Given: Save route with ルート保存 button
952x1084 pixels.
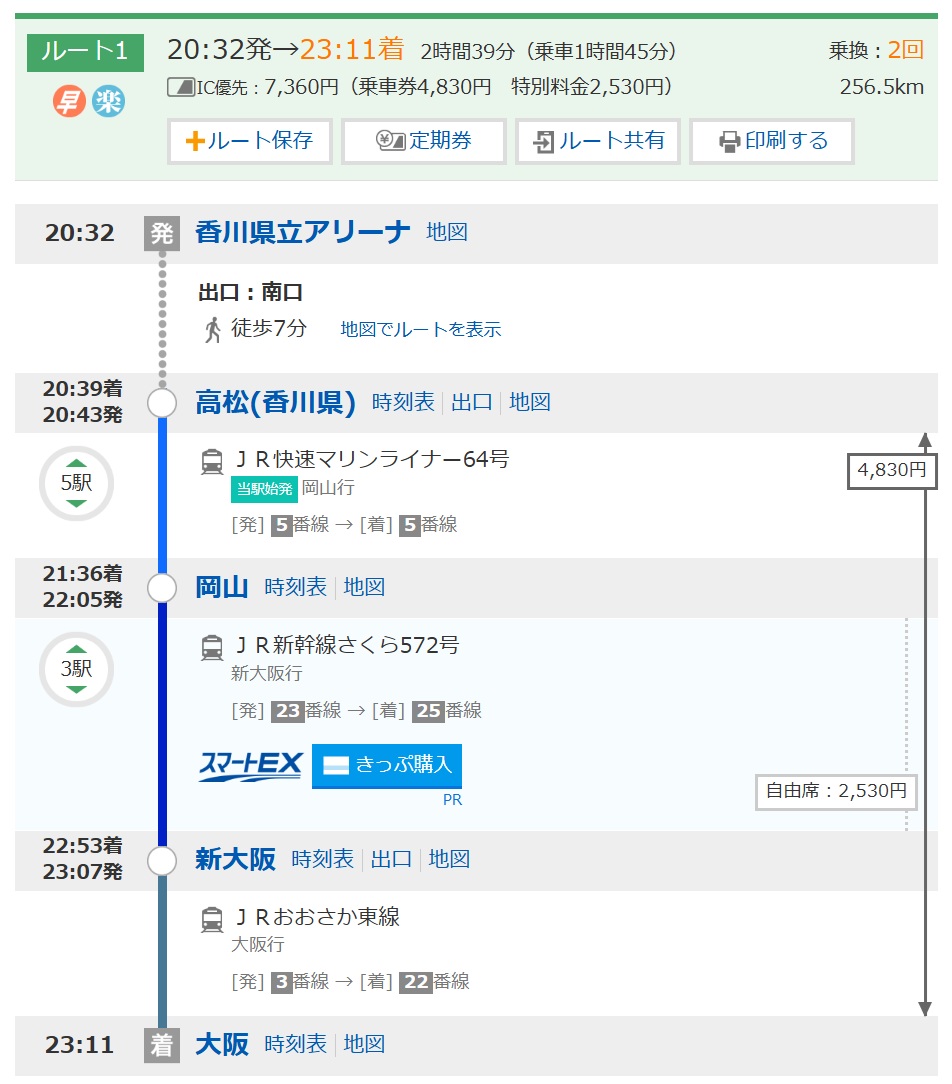Looking at the screenshot, I should [x=249, y=141].
